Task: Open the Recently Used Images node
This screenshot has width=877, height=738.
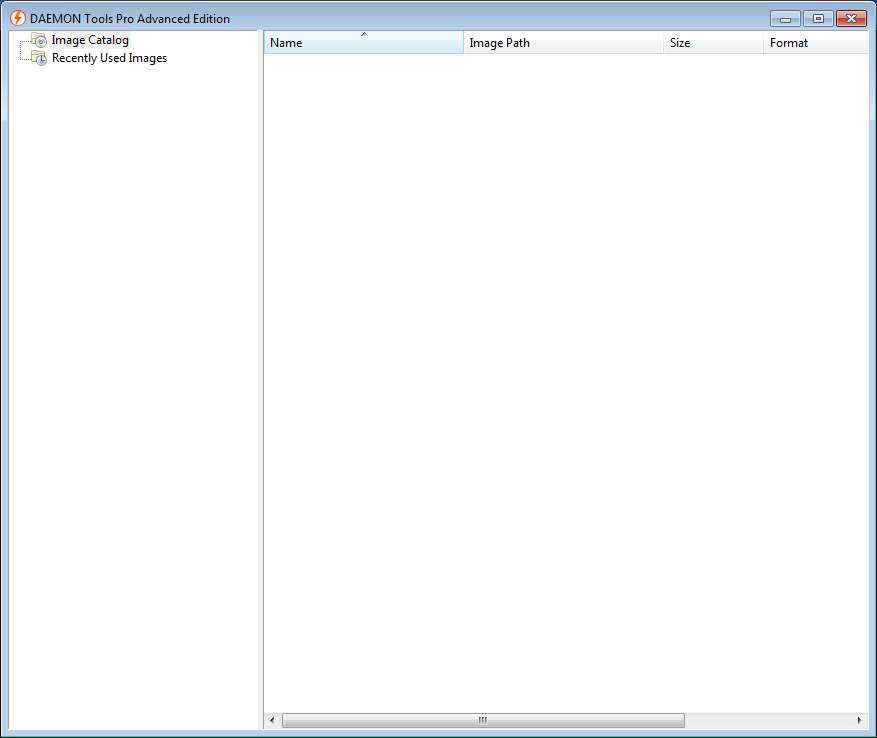Action: (109, 58)
